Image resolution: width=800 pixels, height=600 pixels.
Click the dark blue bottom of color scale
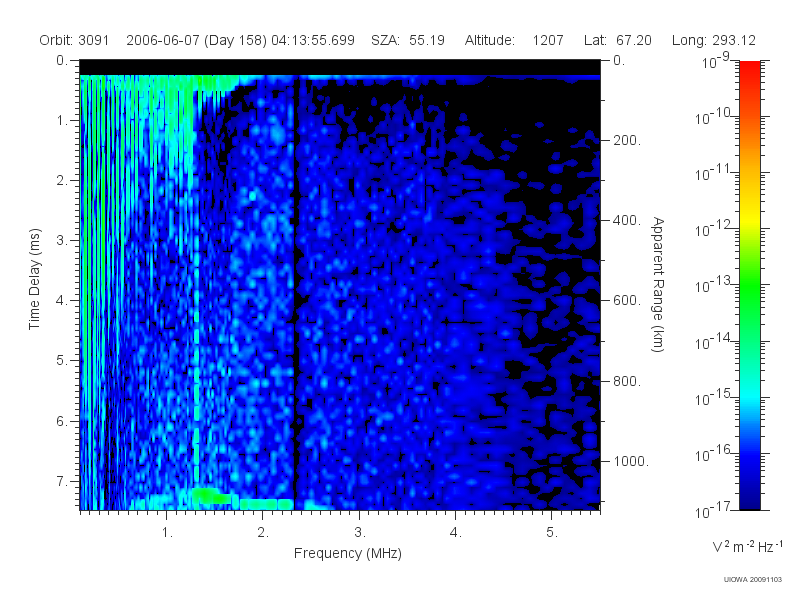click(x=750, y=495)
